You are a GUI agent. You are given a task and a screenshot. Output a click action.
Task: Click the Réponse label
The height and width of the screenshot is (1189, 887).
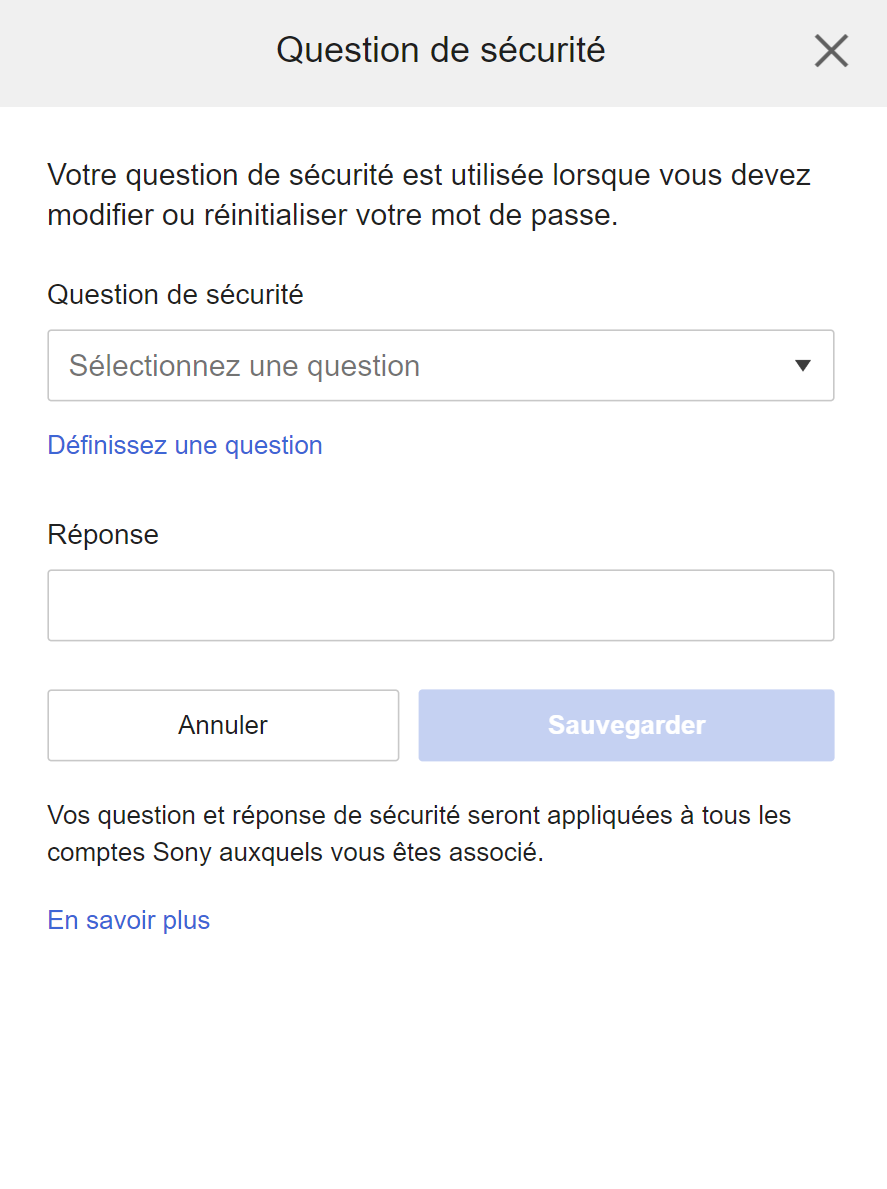(102, 534)
